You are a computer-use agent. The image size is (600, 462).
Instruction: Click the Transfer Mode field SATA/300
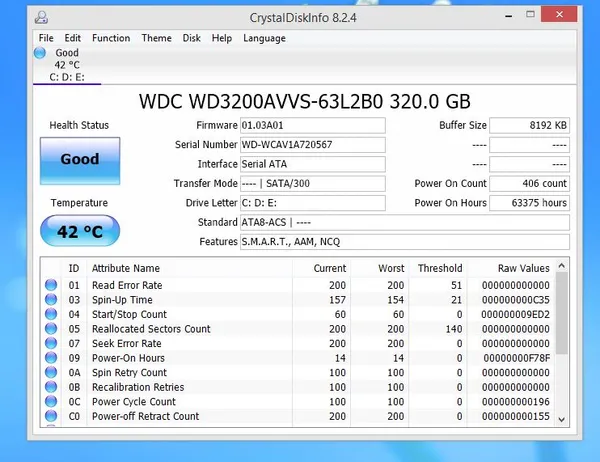(313, 184)
